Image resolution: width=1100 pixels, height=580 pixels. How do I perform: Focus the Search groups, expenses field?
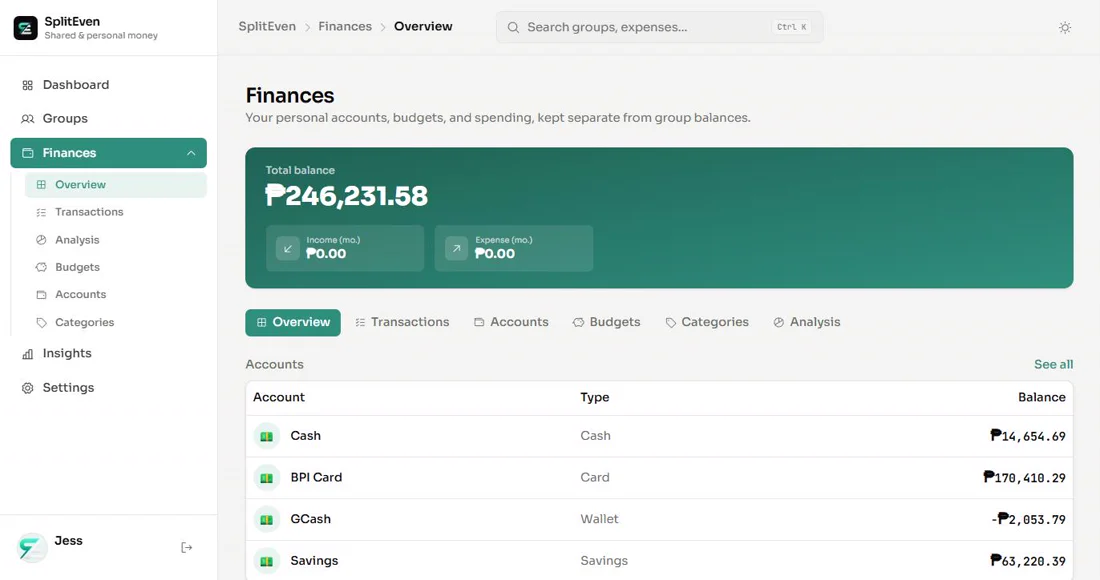point(659,27)
